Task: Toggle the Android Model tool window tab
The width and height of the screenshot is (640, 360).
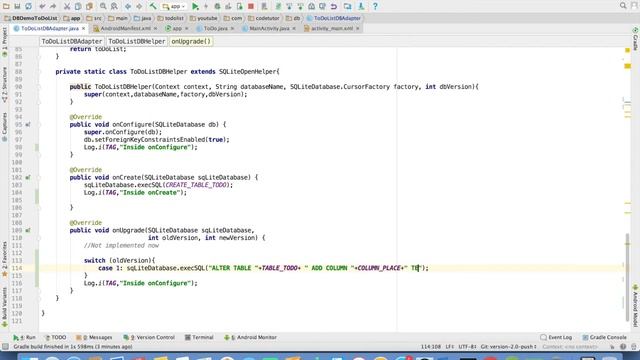Action: pyautogui.click(x=636, y=305)
